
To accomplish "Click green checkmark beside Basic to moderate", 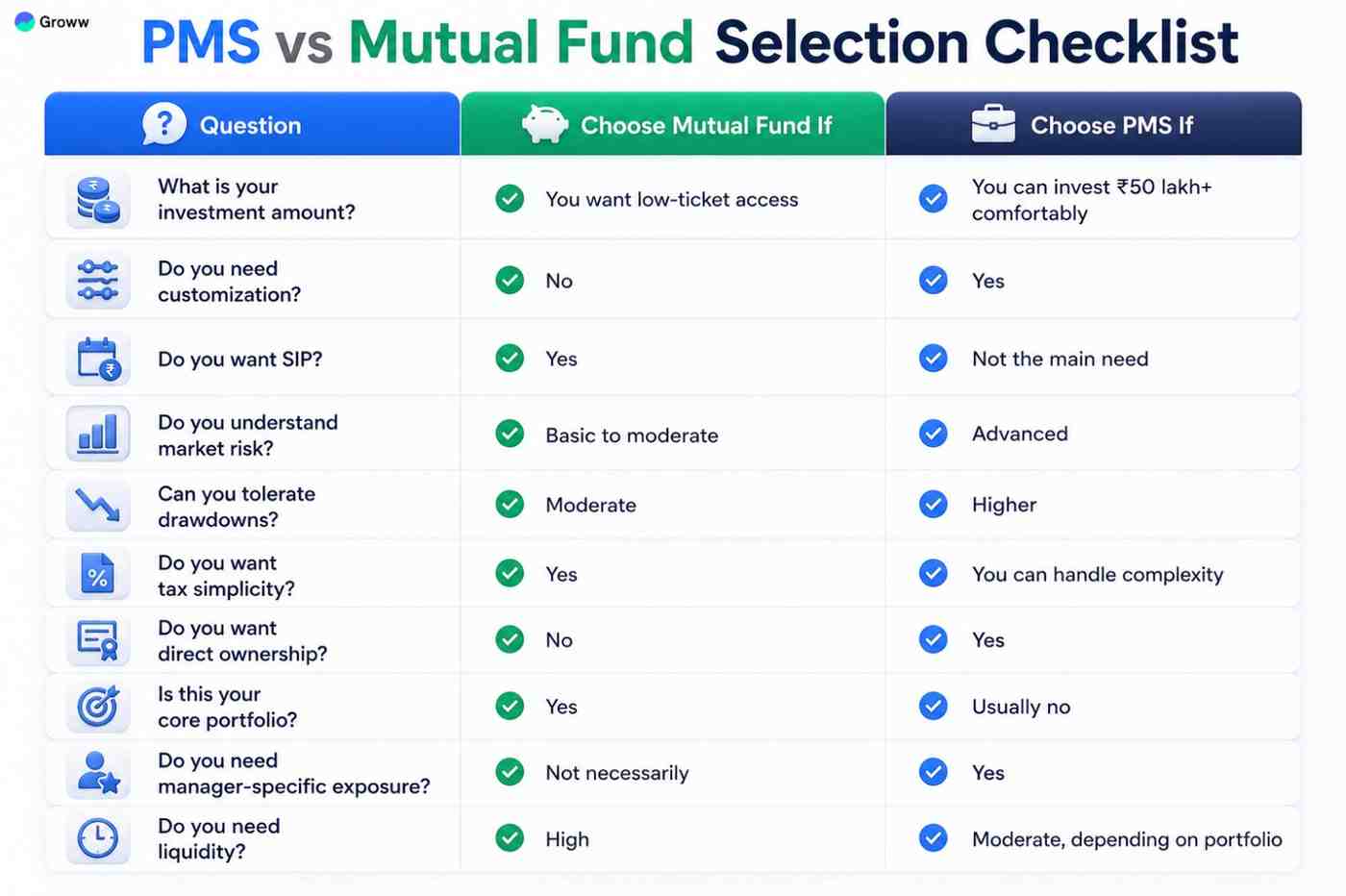I will (510, 434).
